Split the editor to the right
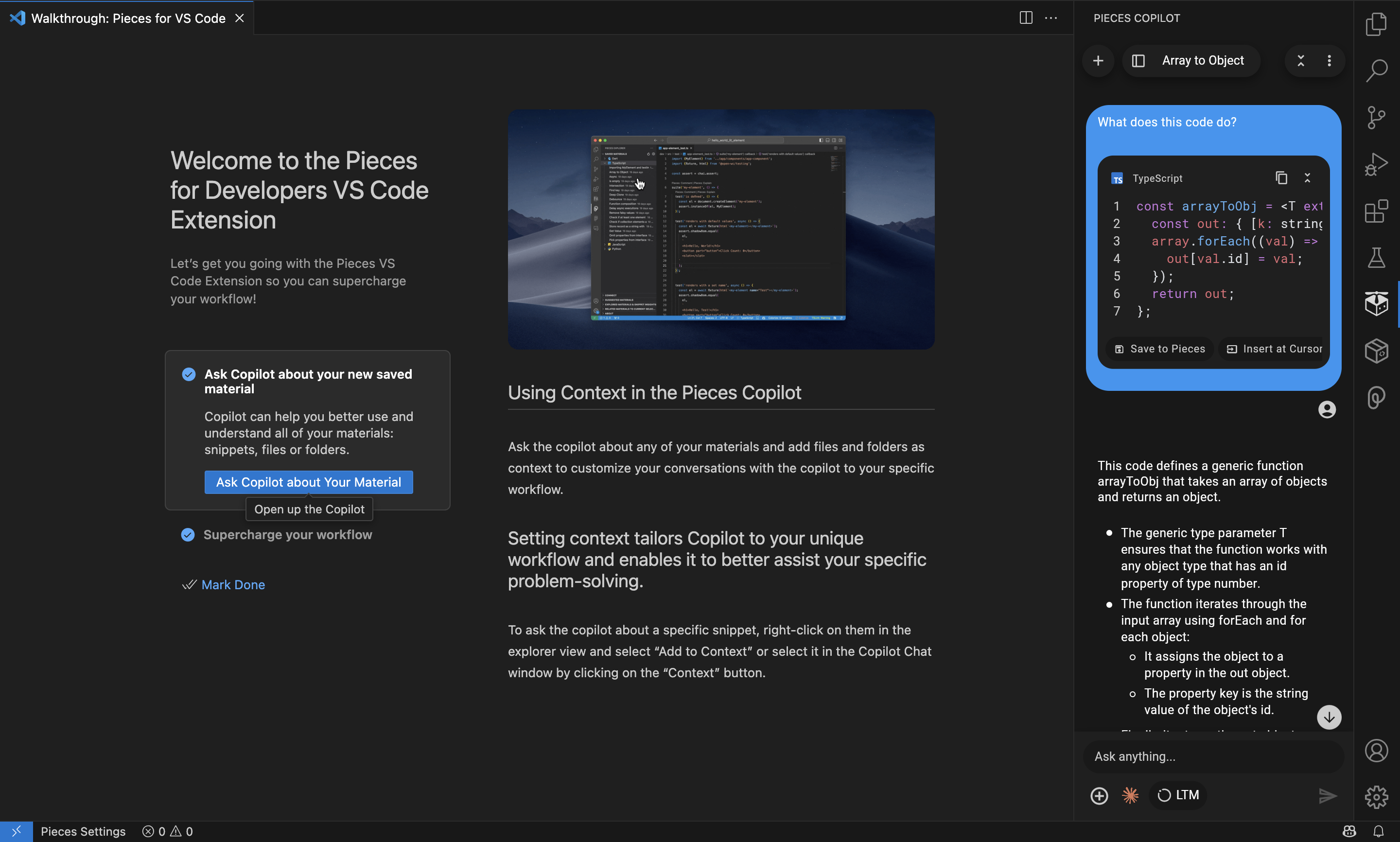Image resolution: width=1400 pixels, height=842 pixels. point(1026,18)
